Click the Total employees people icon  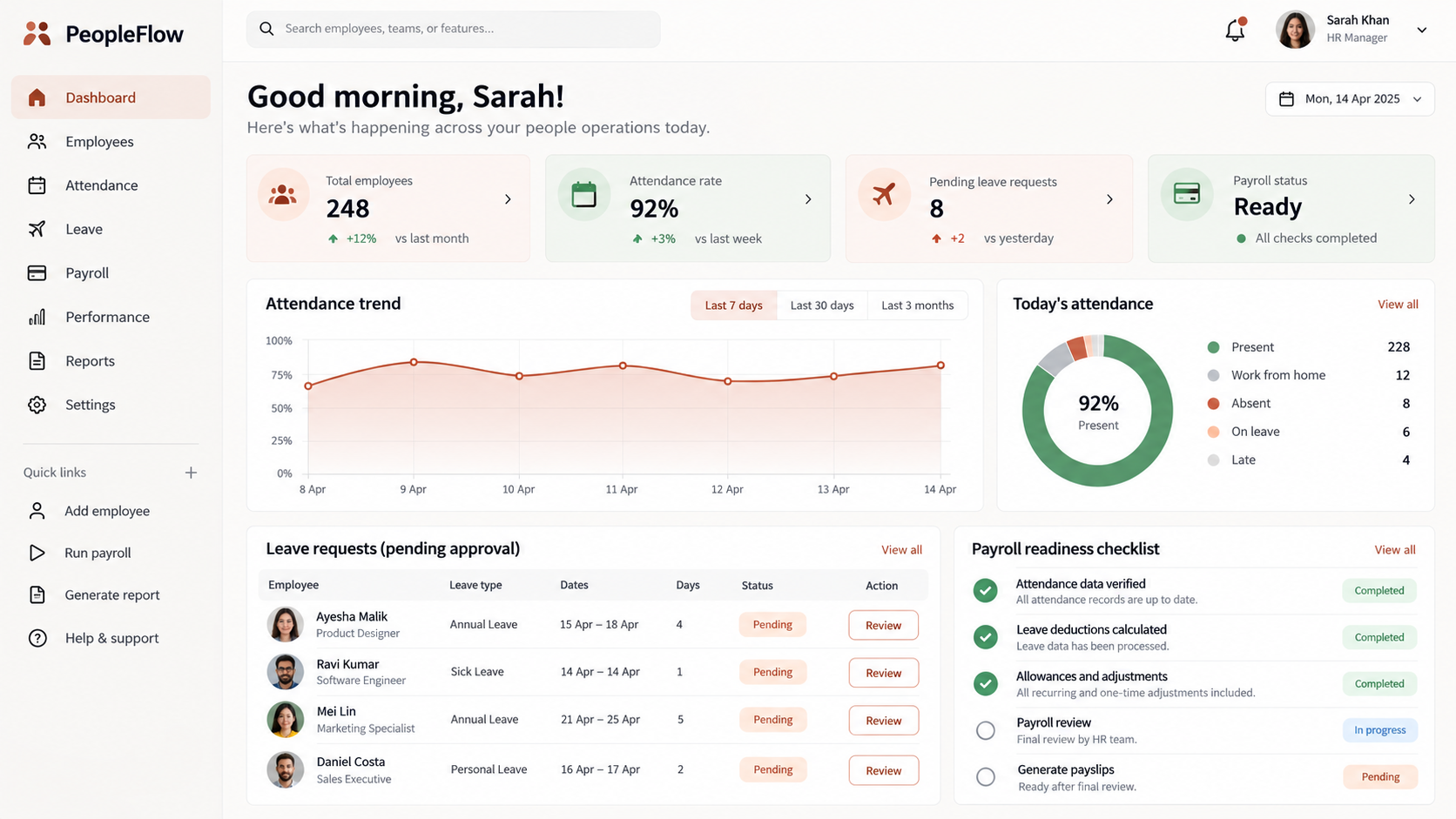[283, 194]
